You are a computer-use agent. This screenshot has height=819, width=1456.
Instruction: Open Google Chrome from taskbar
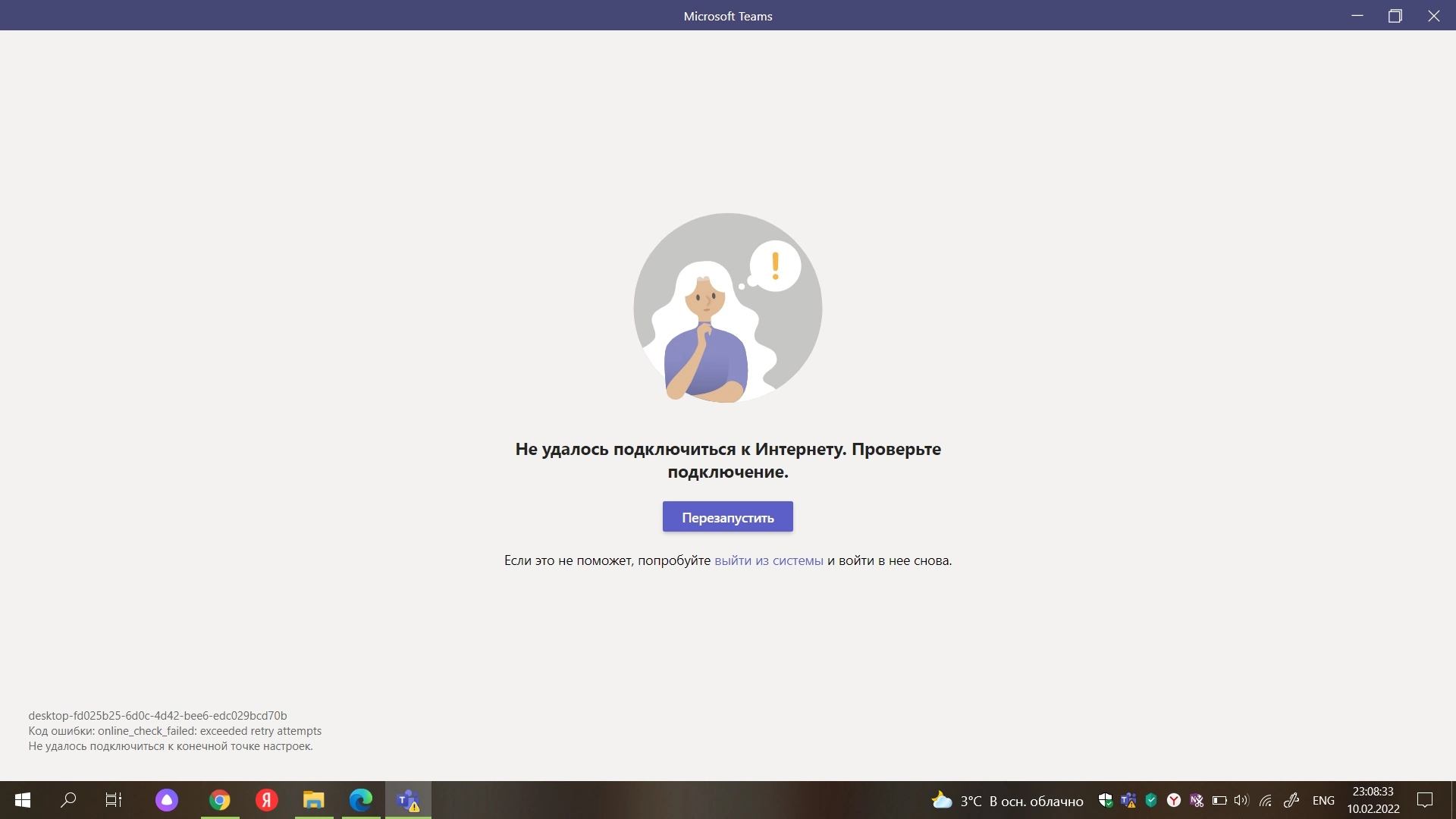[x=220, y=800]
